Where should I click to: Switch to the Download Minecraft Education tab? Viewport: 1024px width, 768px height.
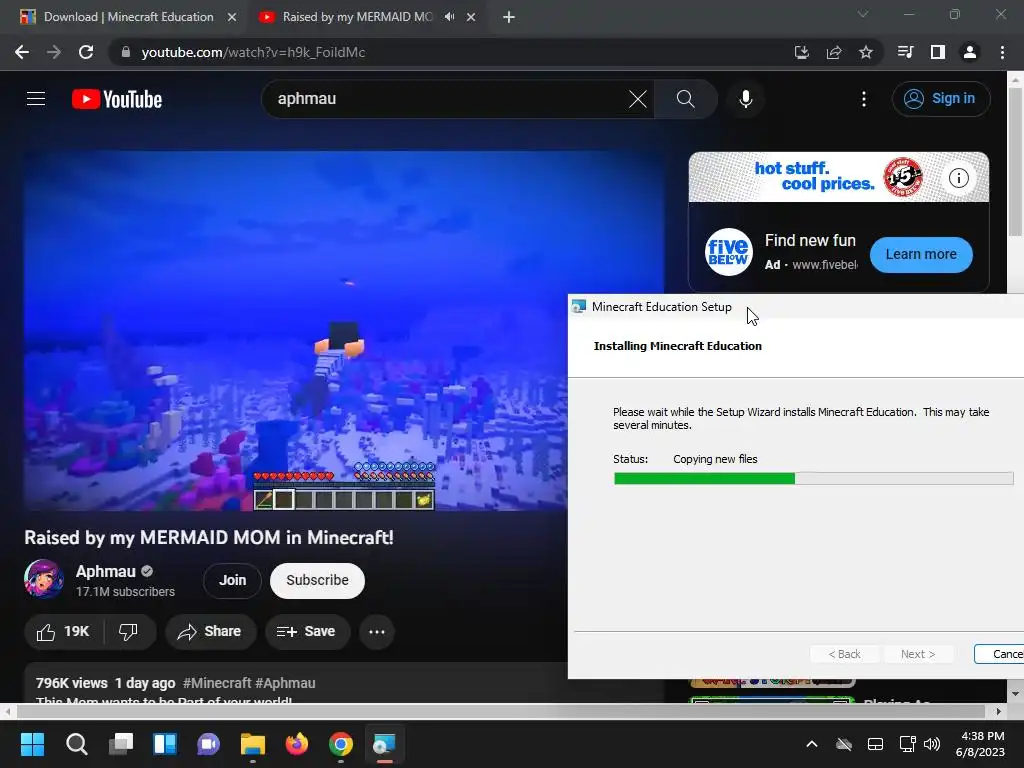(x=129, y=17)
